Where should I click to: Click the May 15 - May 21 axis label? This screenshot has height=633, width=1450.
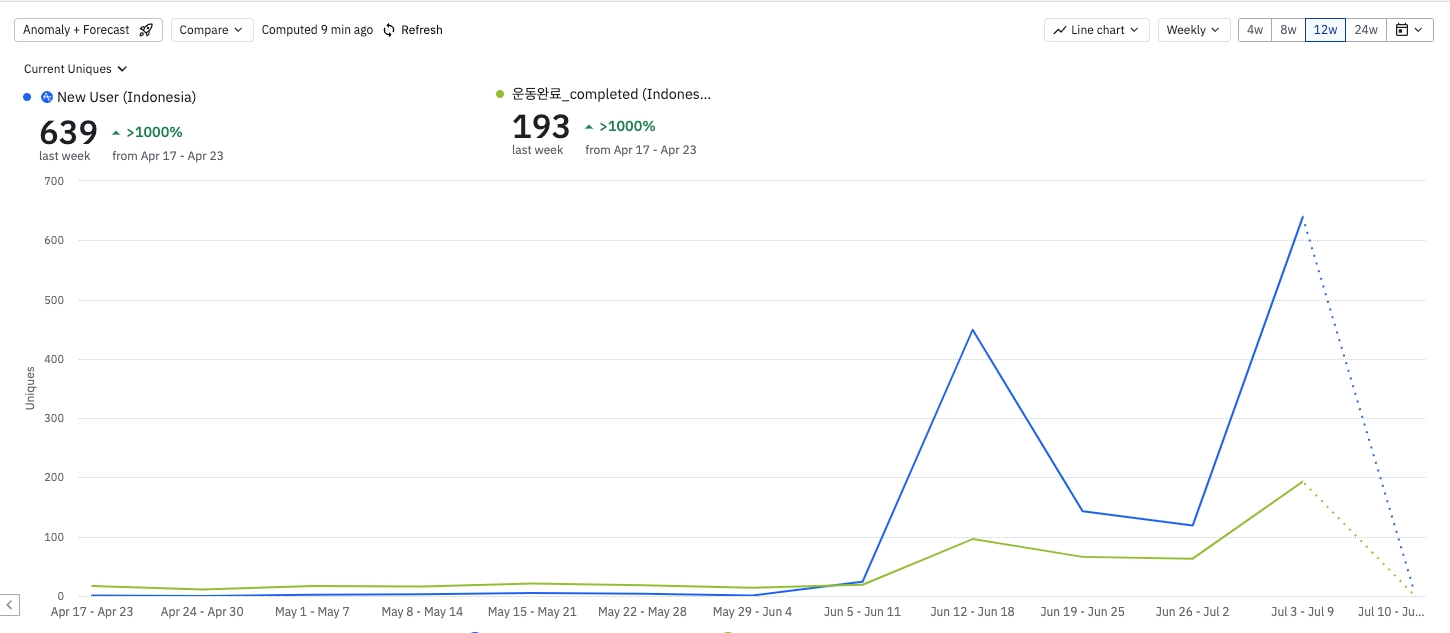tap(532, 611)
